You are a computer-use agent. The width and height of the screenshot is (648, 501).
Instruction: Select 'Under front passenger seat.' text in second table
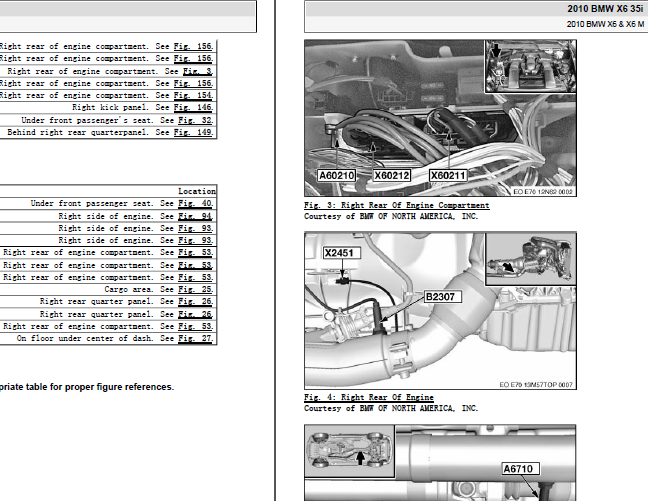point(92,203)
